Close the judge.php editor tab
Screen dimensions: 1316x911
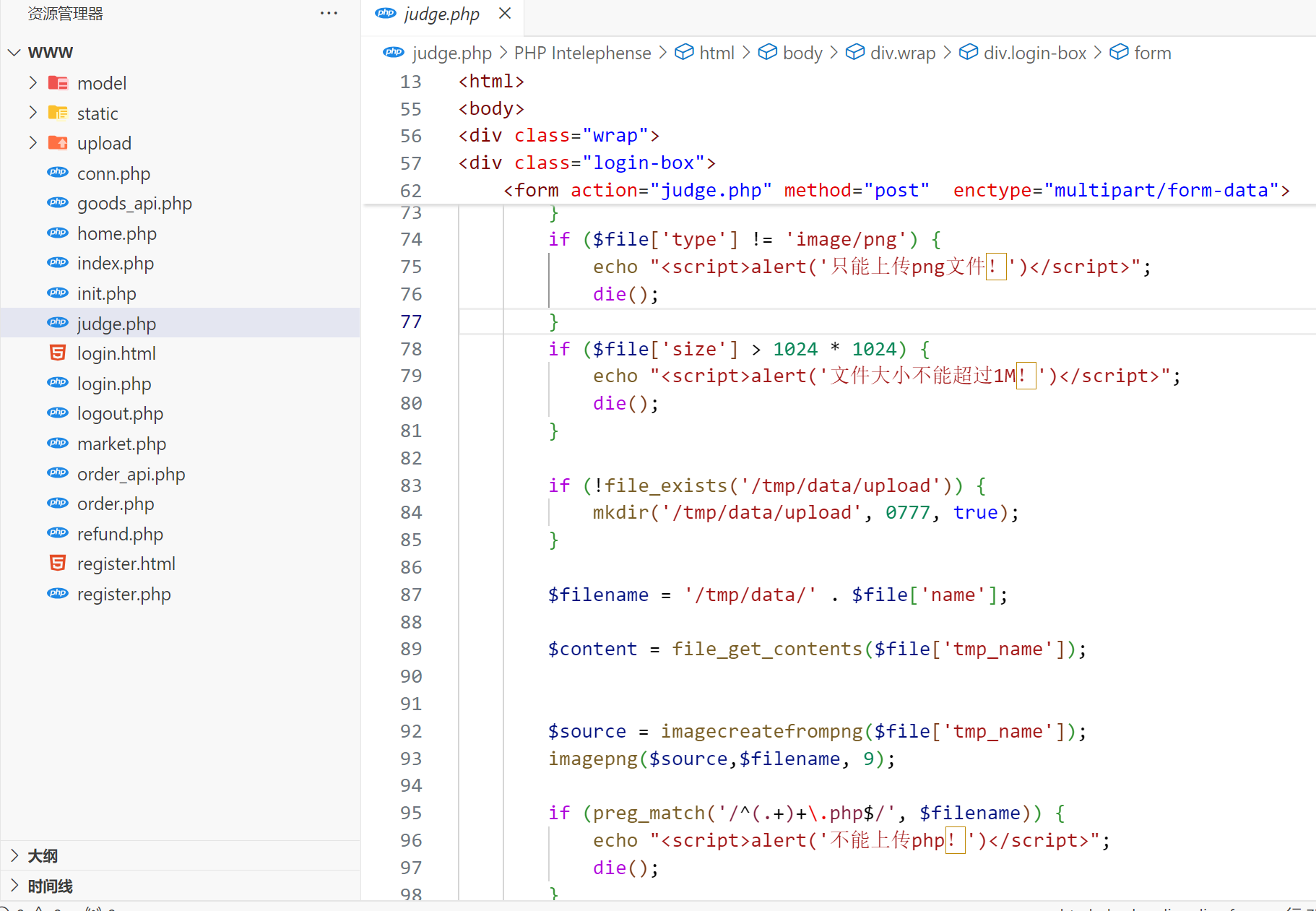[505, 13]
